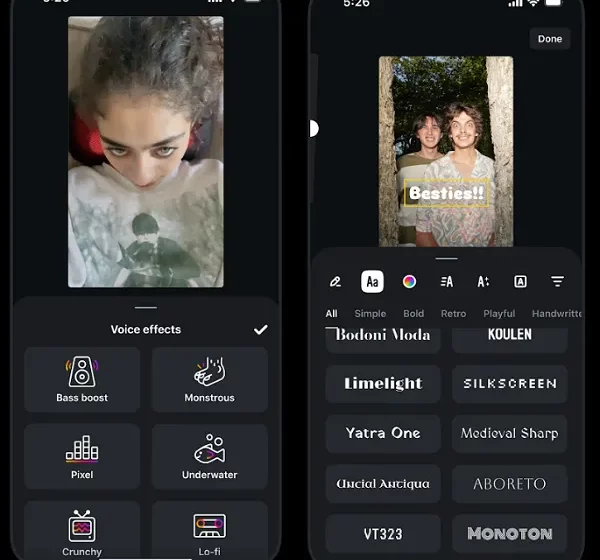600x560 pixels.
Task: Choose the Monstrous voice effect
Action: [209, 378]
